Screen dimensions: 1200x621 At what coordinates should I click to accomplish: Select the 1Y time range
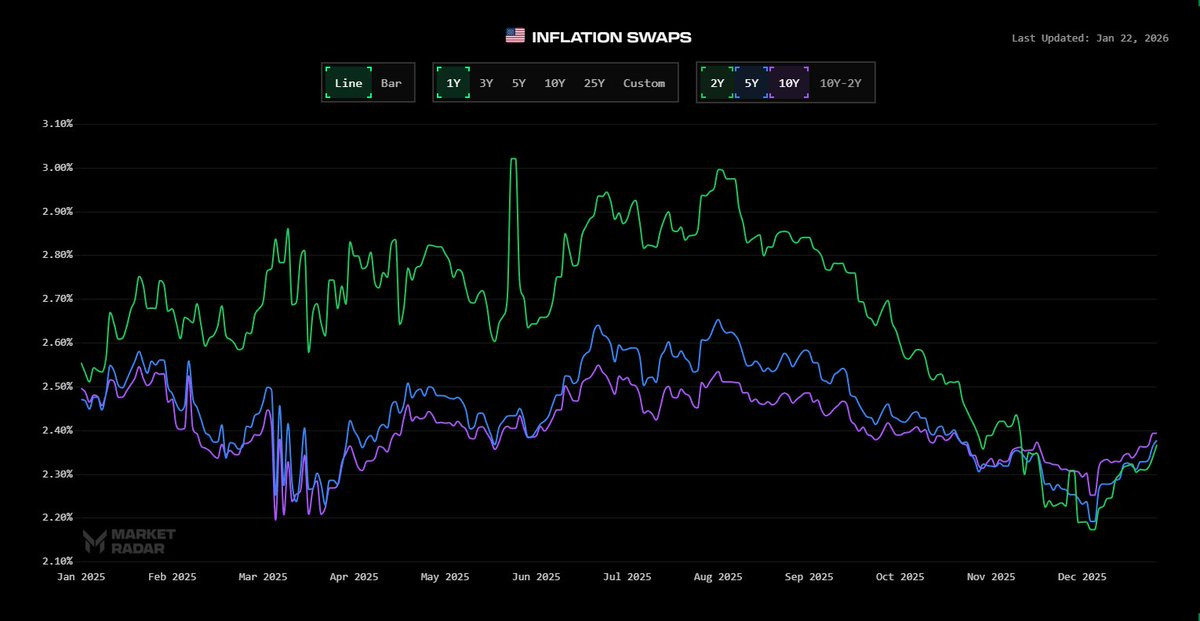453,83
